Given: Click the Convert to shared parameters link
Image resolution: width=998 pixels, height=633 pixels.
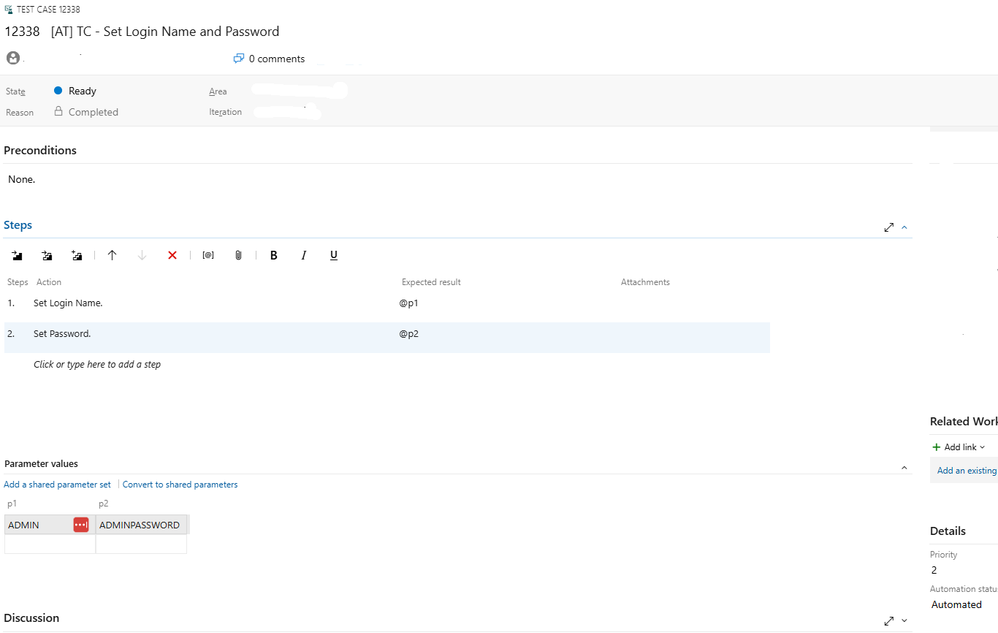Looking at the screenshot, I should [180, 485].
